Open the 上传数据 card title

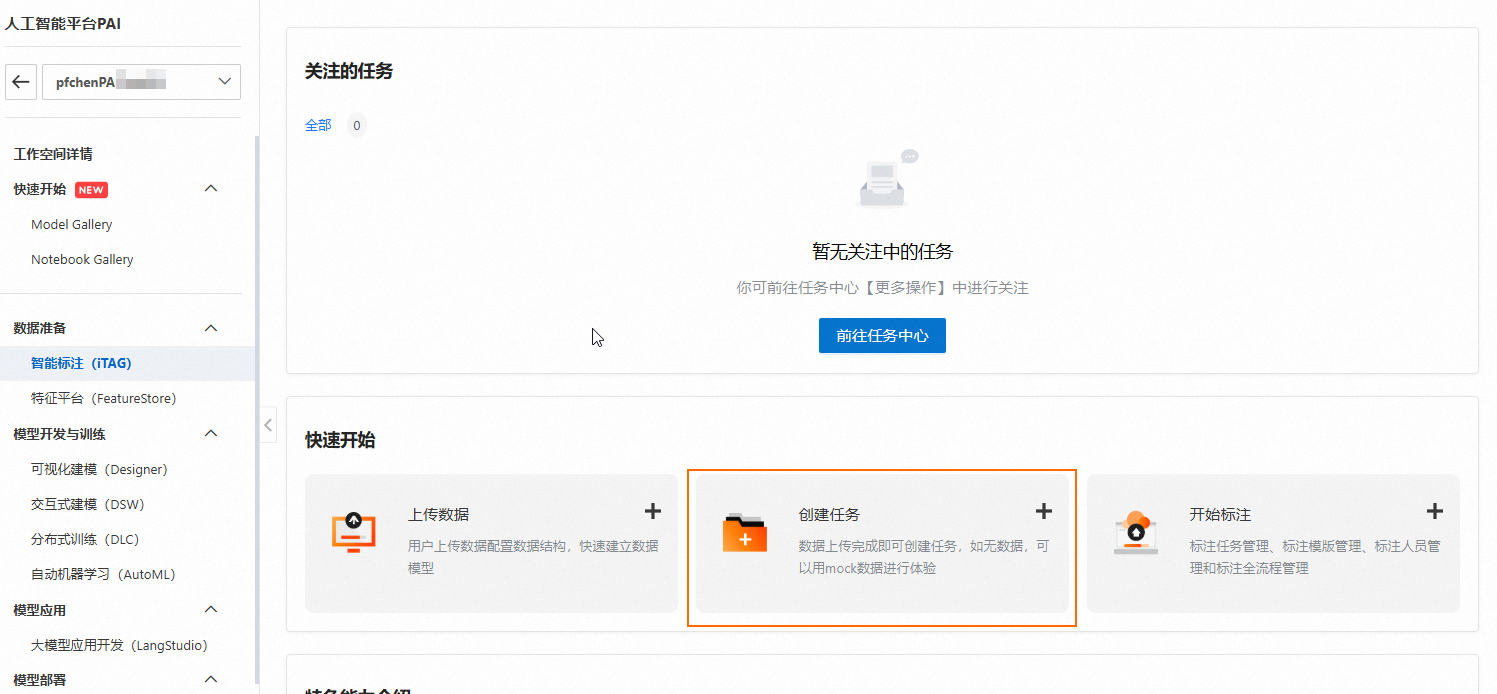(x=438, y=515)
